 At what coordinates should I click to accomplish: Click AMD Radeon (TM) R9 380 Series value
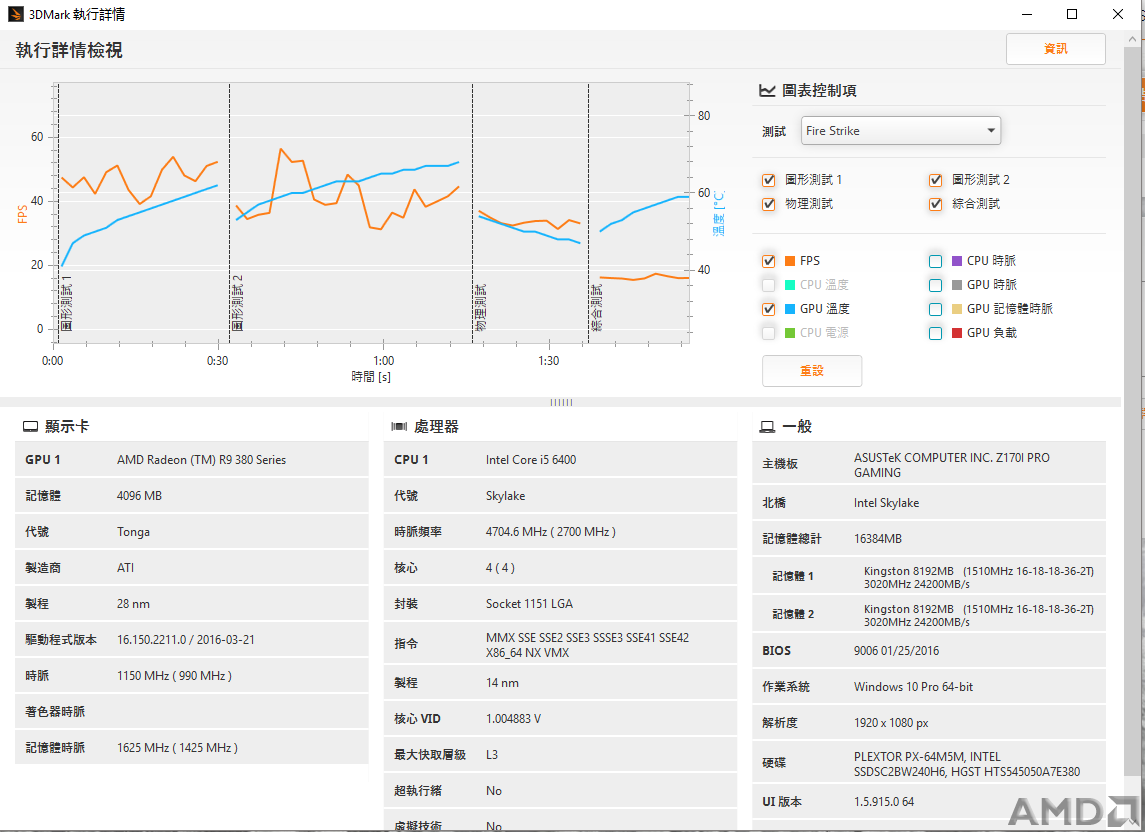tap(202, 459)
